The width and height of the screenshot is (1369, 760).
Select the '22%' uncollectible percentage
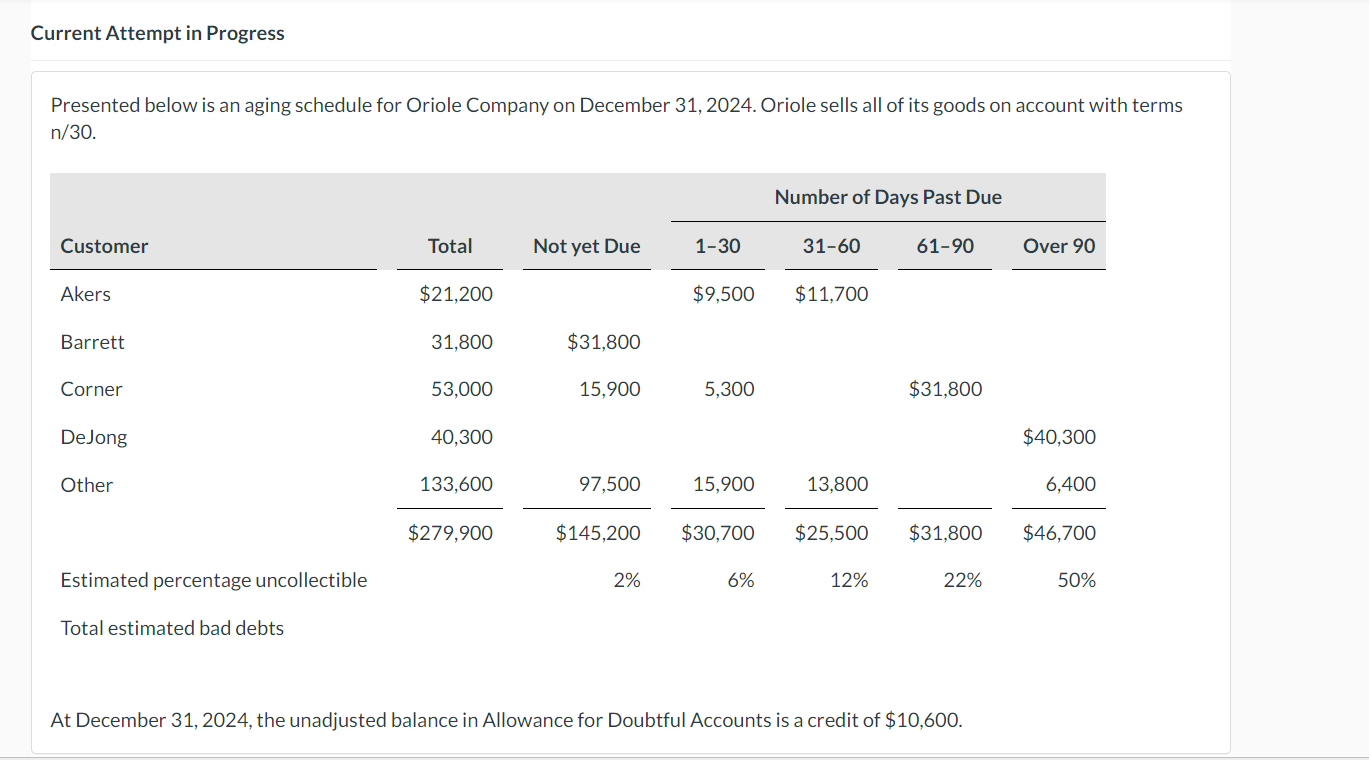[964, 580]
